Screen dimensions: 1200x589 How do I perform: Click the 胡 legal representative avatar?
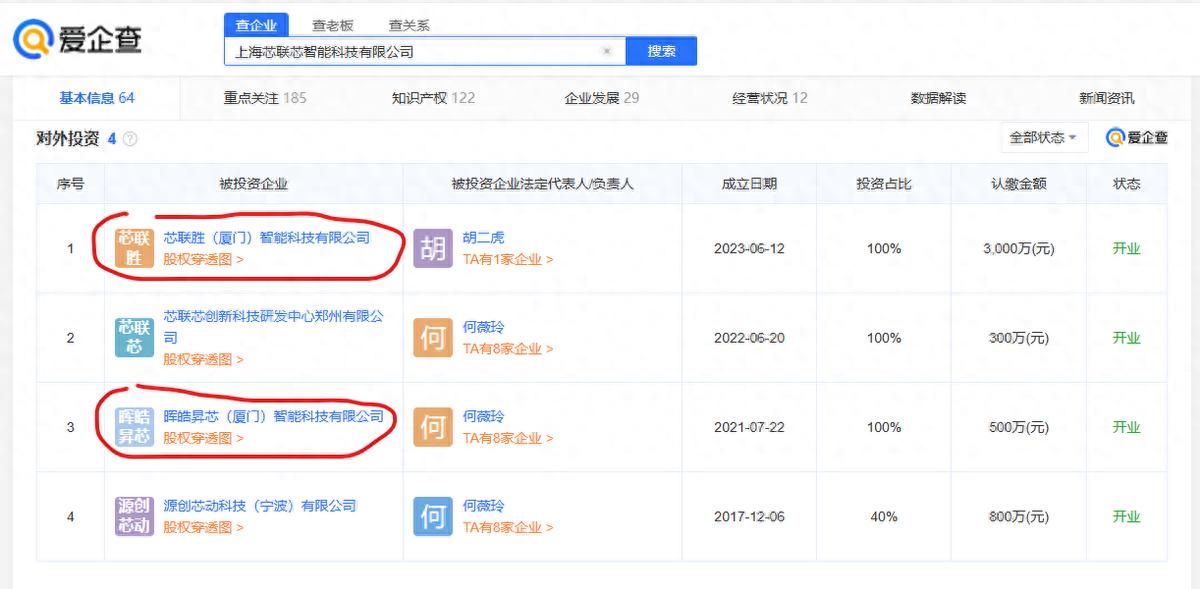click(x=432, y=248)
